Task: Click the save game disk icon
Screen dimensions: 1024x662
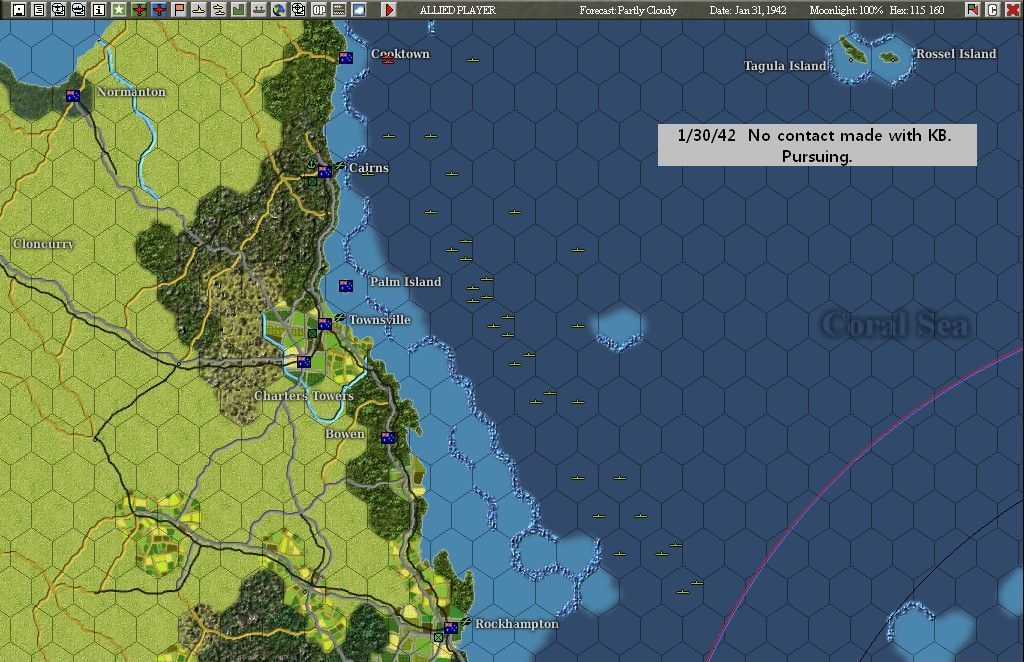Action: coord(19,10)
